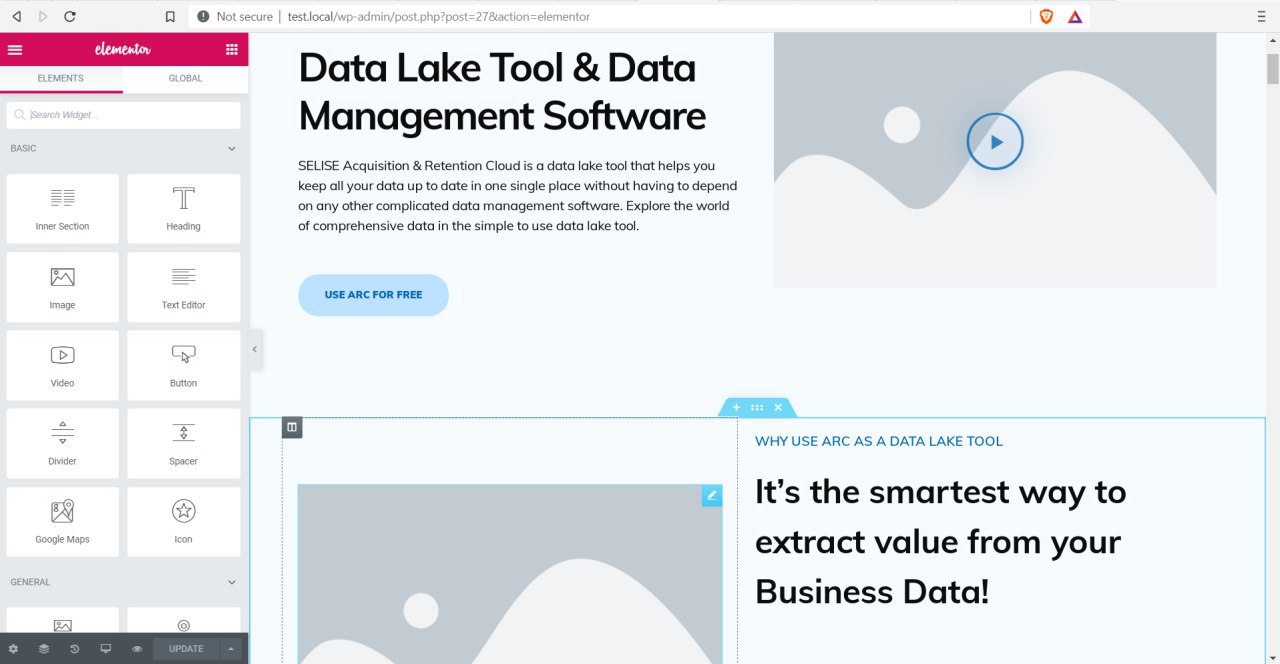Open page settings gear in footer
The image size is (1280, 664).
13,649
